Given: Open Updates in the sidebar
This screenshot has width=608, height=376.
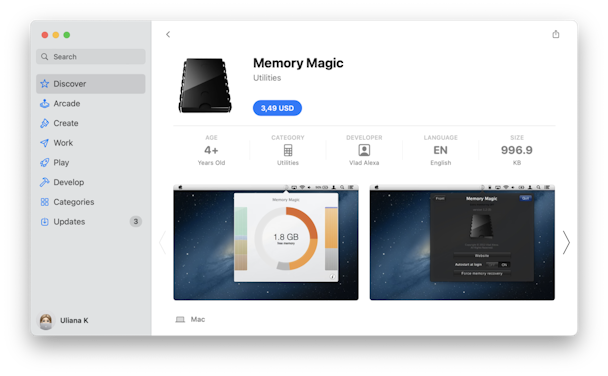Looking at the screenshot, I should [x=91, y=222].
